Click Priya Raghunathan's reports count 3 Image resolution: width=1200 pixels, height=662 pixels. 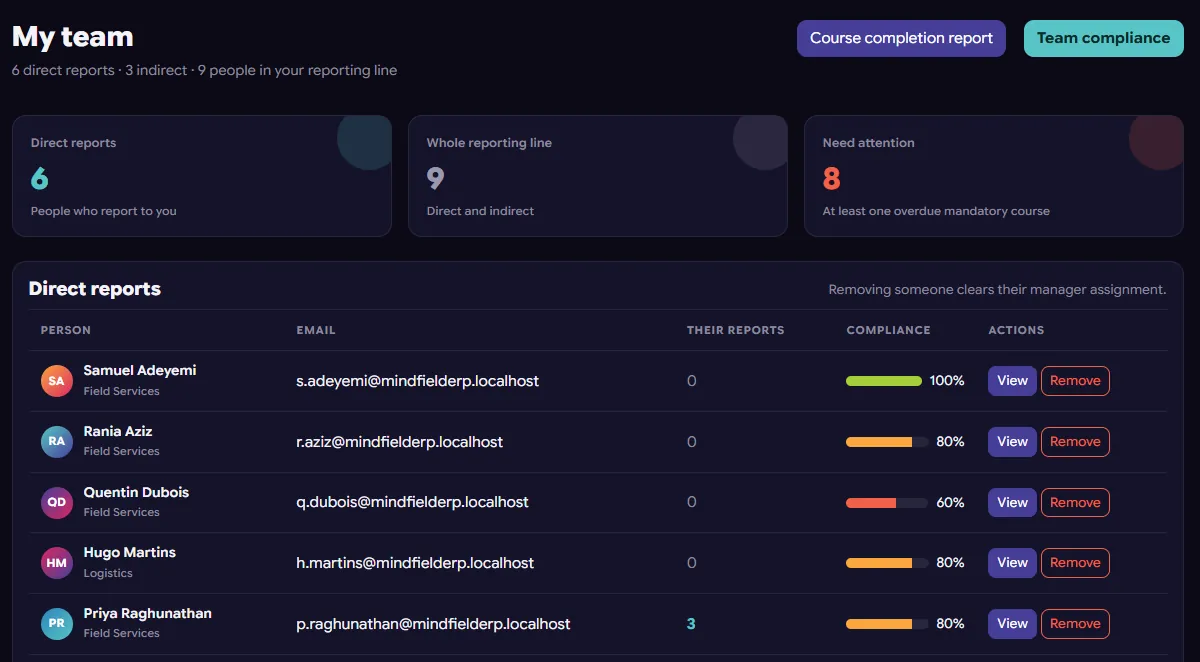pos(691,624)
